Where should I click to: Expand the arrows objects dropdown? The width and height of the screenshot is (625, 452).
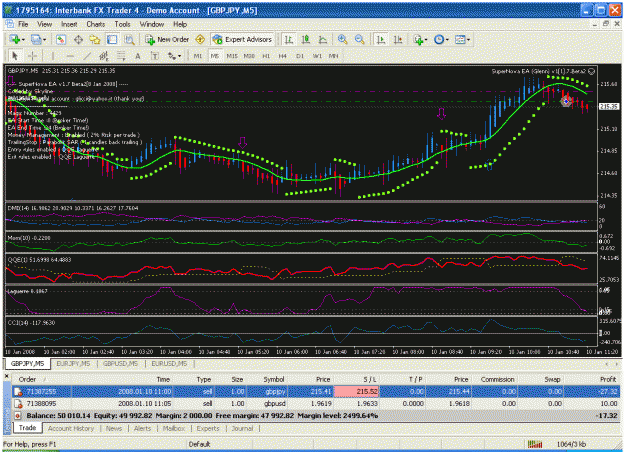(179, 57)
